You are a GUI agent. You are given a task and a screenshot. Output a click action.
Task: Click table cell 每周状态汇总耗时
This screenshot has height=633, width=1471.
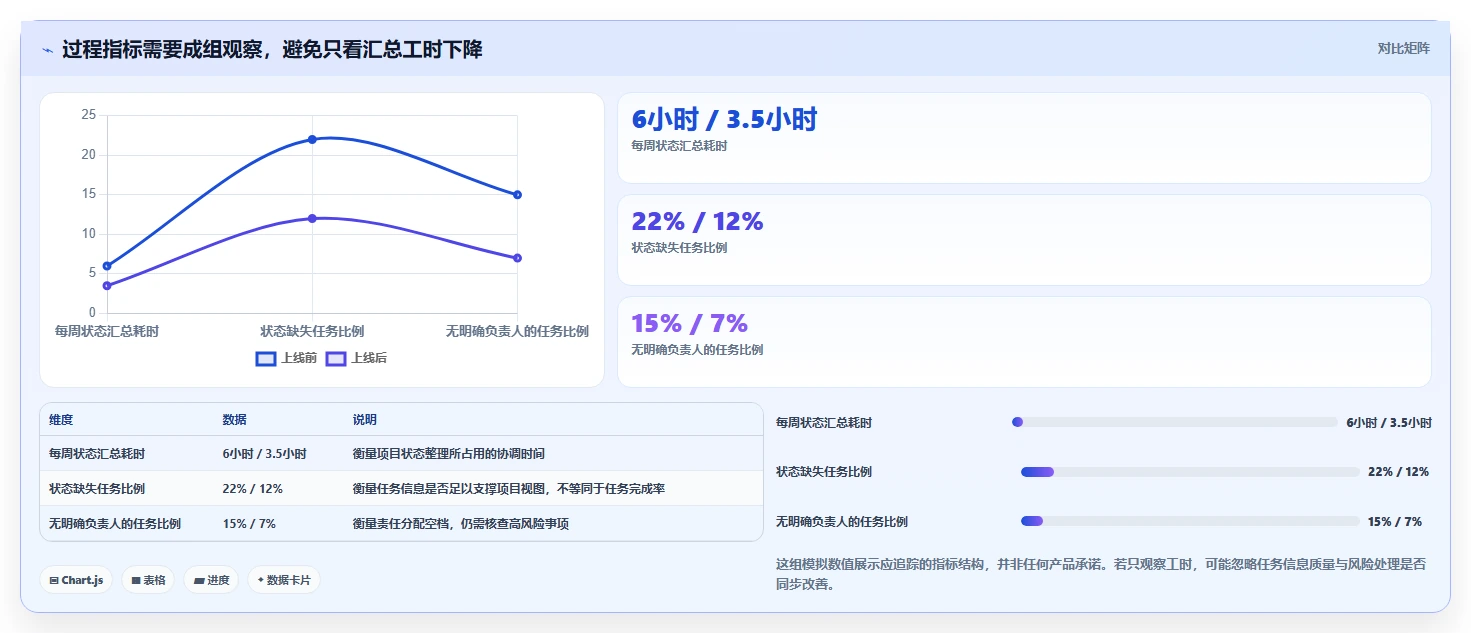pos(97,454)
